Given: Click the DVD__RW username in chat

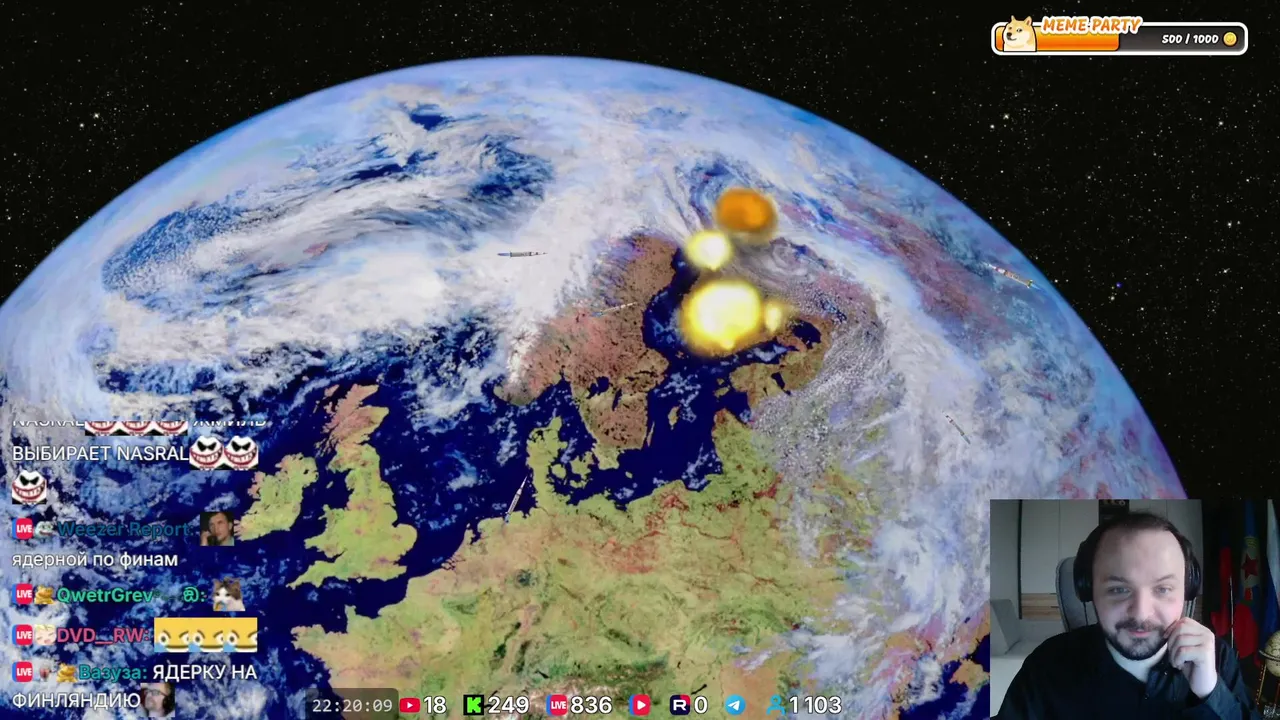Looking at the screenshot, I should 104,635.
